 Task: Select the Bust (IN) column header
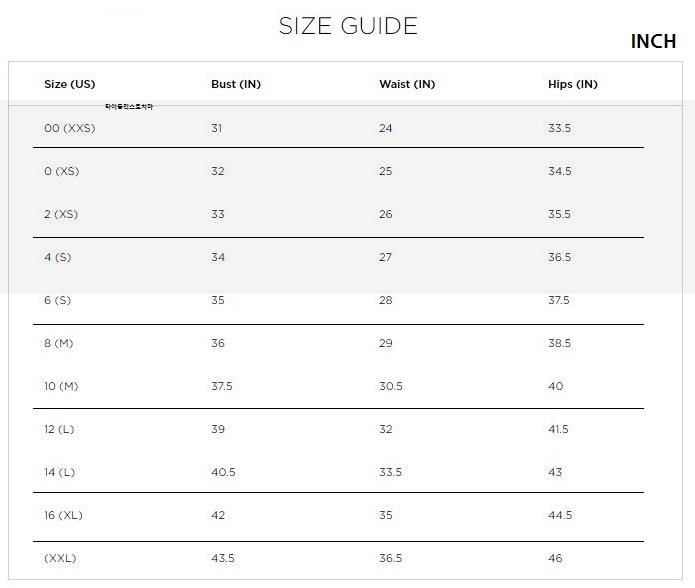[x=236, y=85]
